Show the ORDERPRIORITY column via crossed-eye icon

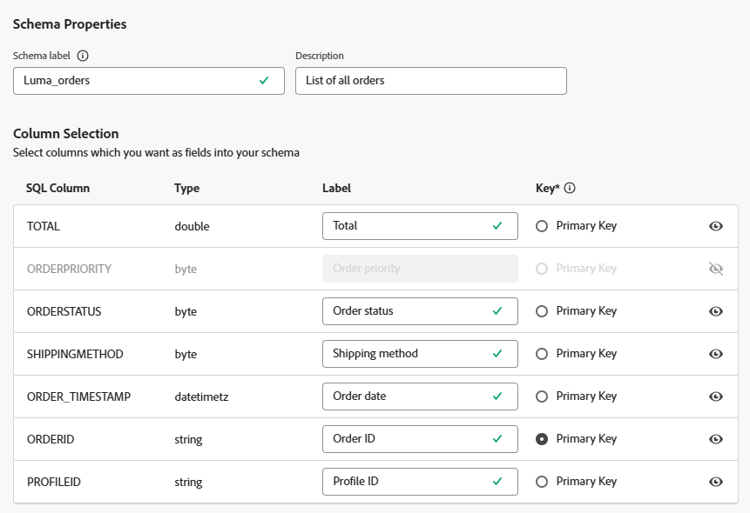(x=716, y=269)
